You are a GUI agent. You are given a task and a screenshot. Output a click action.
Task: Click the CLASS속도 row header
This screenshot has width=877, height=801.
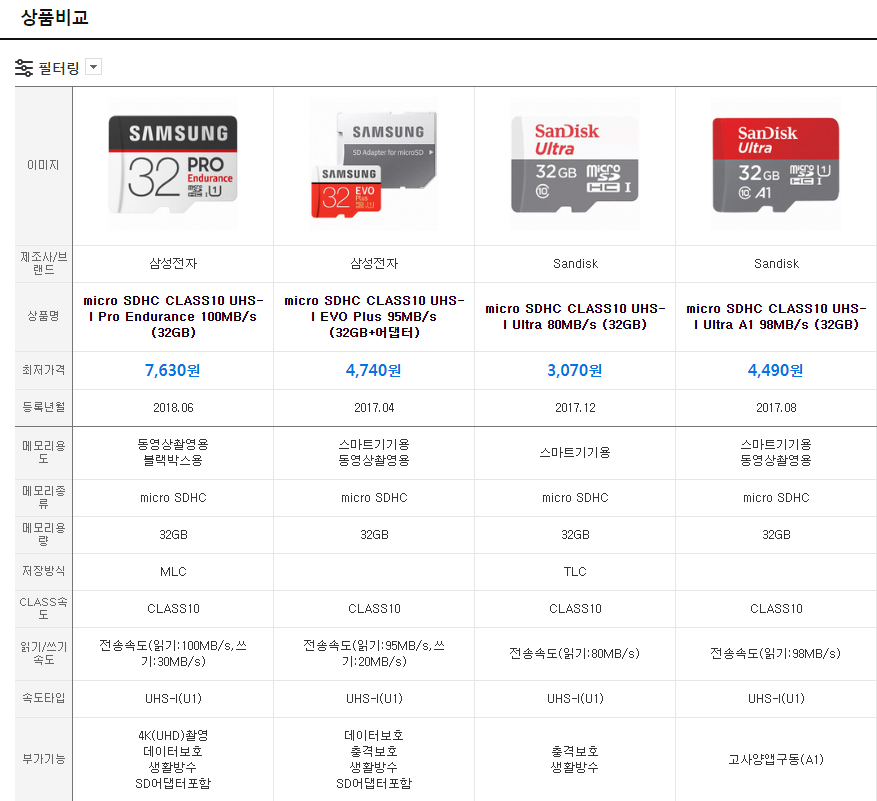pyautogui.click(x=44, y=608)
